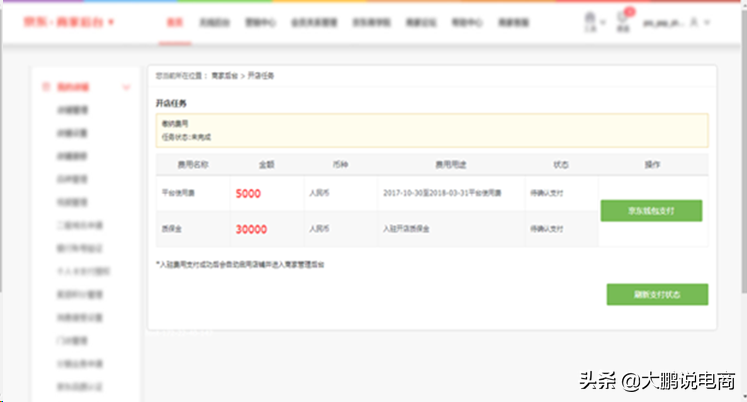
Task: Click the 币种 column header
Action: 340,164
